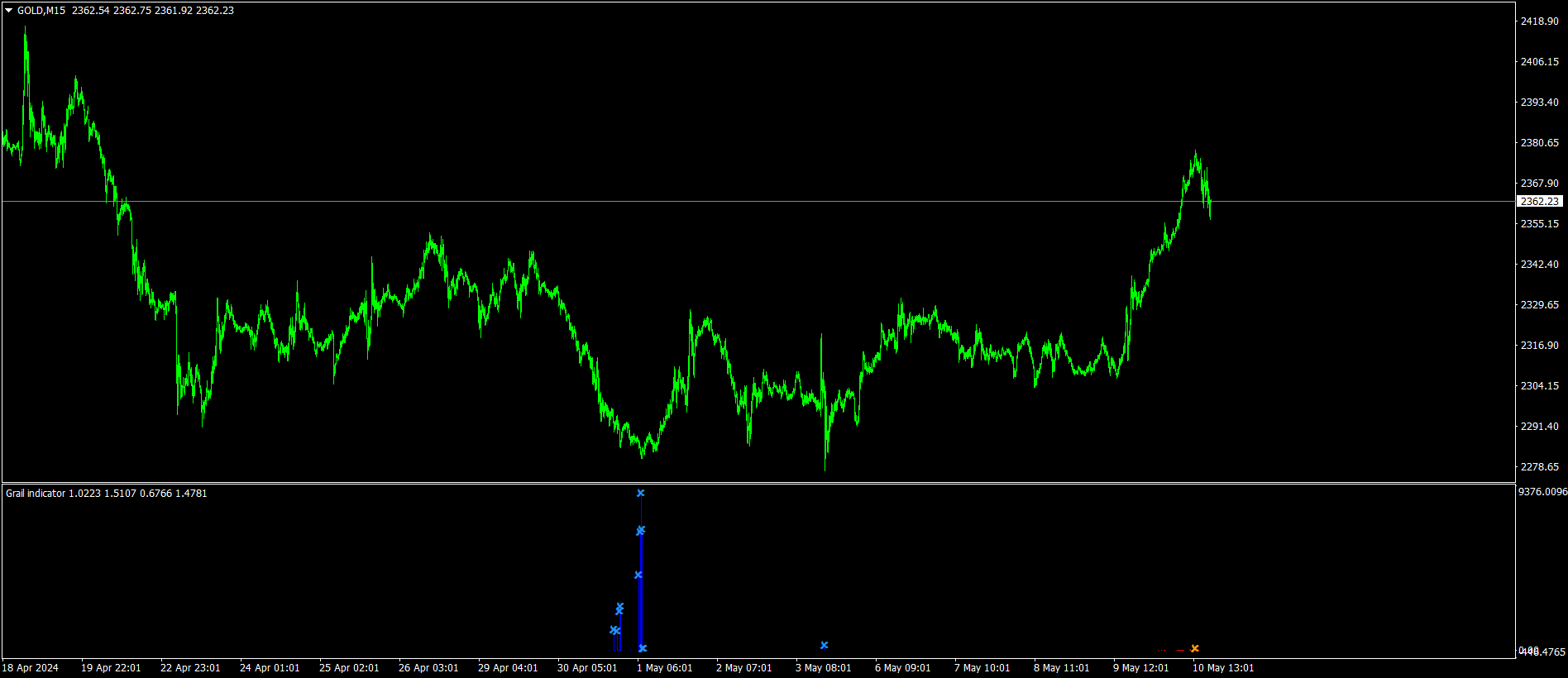Click the 2367.90 price scale label
Image resolution: width=1568 pixels, height=678 pixels.
[1540, 184]
